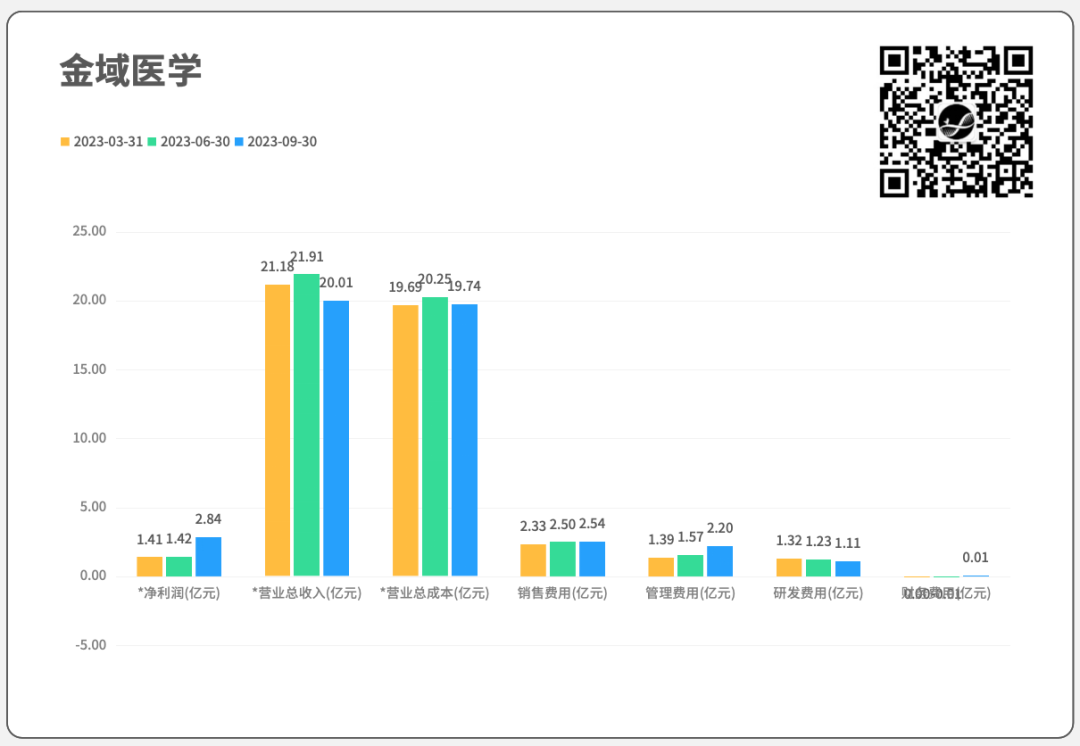Click the blue legend color swatch
The image size is (1080, 746).
pyautogui.click(x=239, y=142)
